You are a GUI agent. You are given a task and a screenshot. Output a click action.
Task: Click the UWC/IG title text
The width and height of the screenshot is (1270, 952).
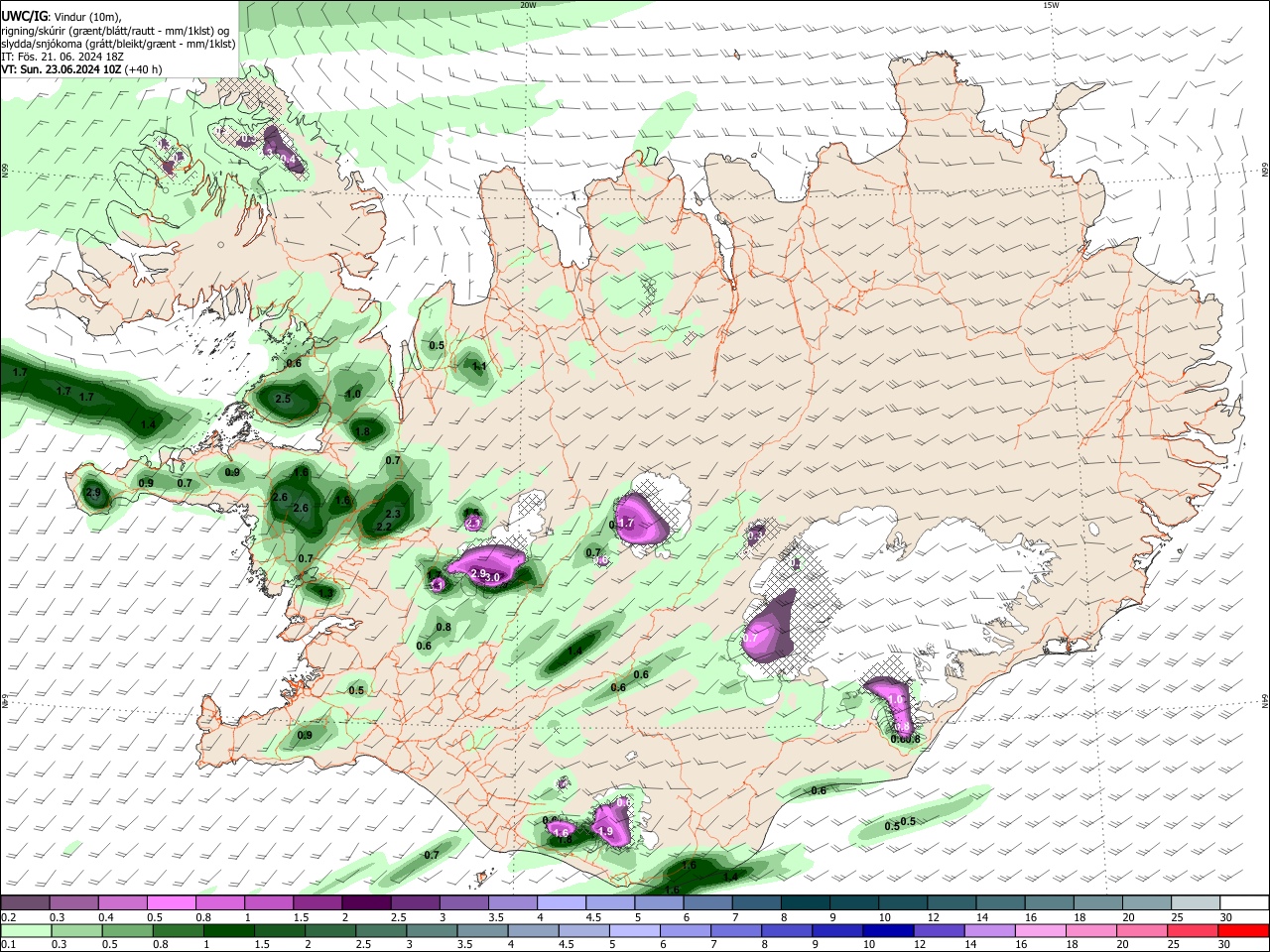click(x=25, y=17)
